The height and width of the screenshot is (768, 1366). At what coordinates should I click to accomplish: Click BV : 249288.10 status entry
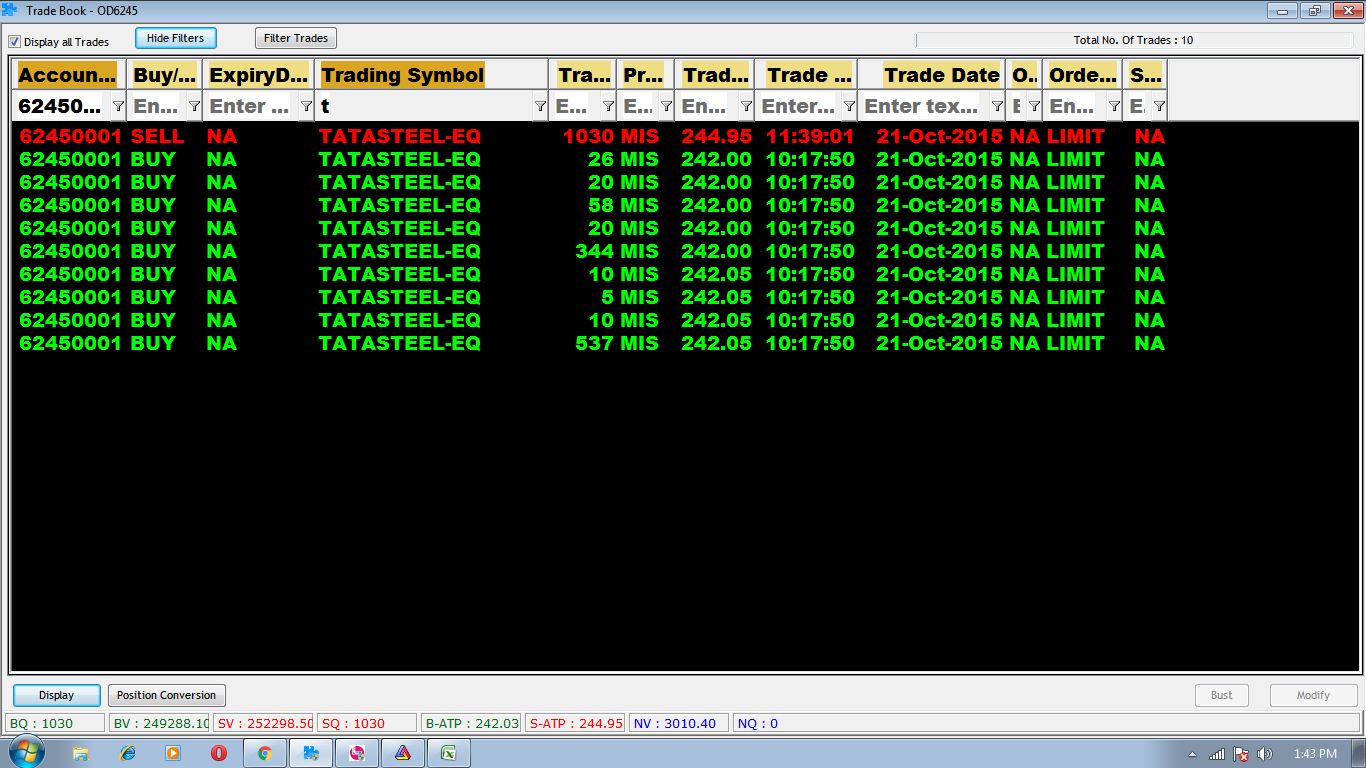click(160, 723)
